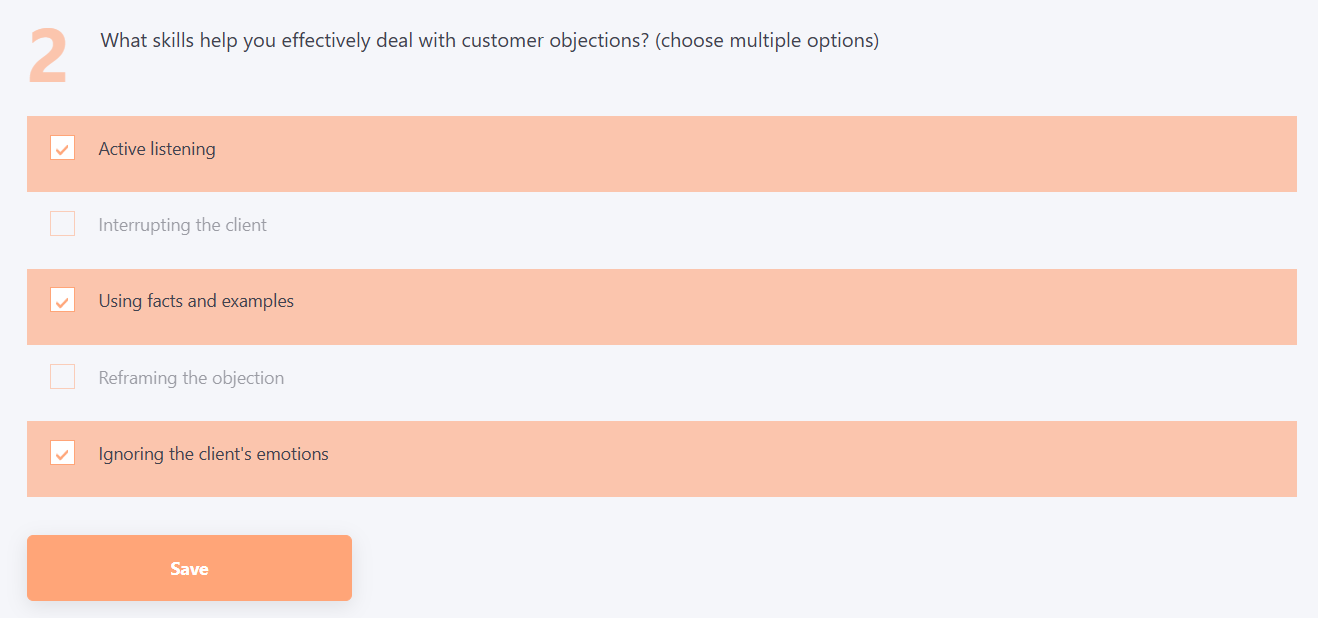Click the customer objections question text
Viewport: 1318px width, 618px height.
coord(375,41)
